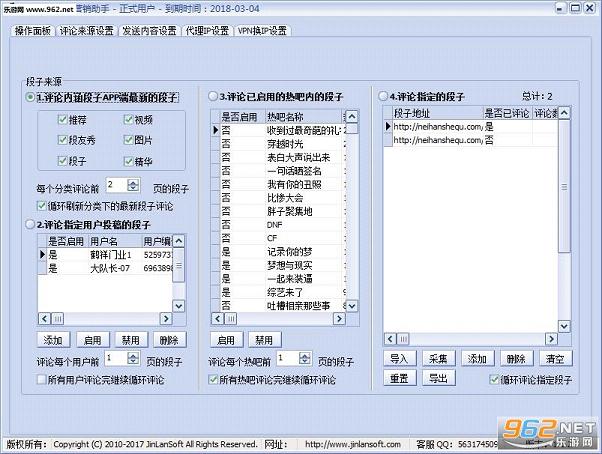
Task: Click user list scroll up arrow
Action: coord(179,241)
